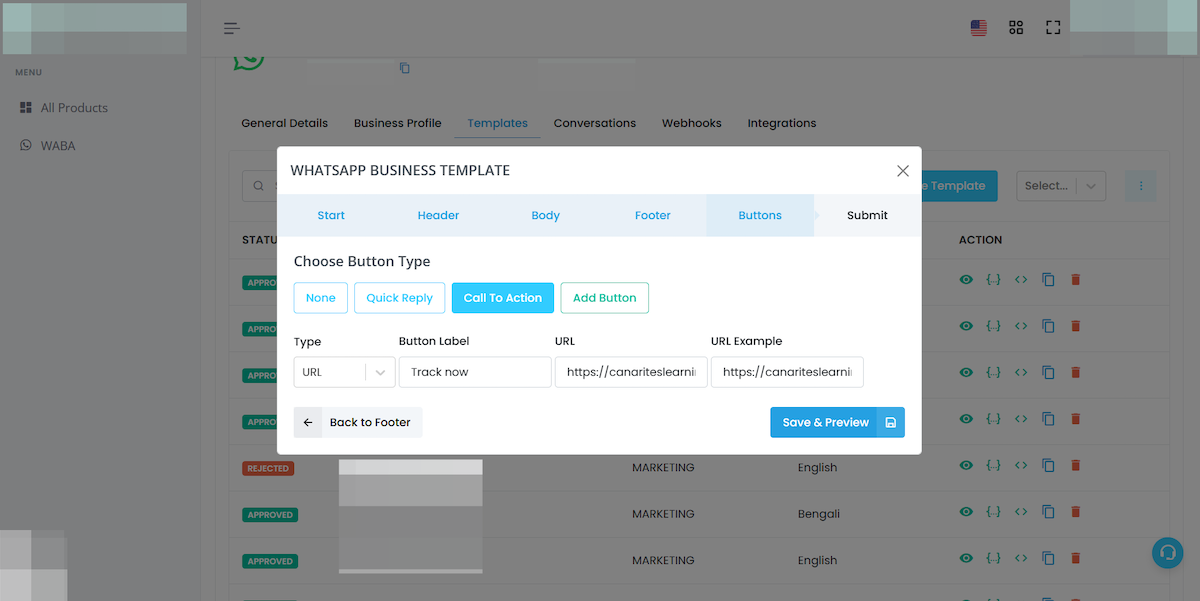Screen dimensions: 1200x601
Task: Open code brackets icon in Bengali row
Action: click(1021, 511)
